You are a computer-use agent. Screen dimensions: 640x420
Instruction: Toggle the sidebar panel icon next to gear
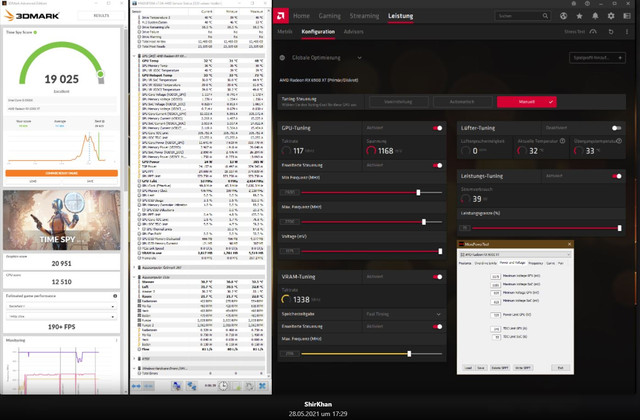tap(627, 16)
